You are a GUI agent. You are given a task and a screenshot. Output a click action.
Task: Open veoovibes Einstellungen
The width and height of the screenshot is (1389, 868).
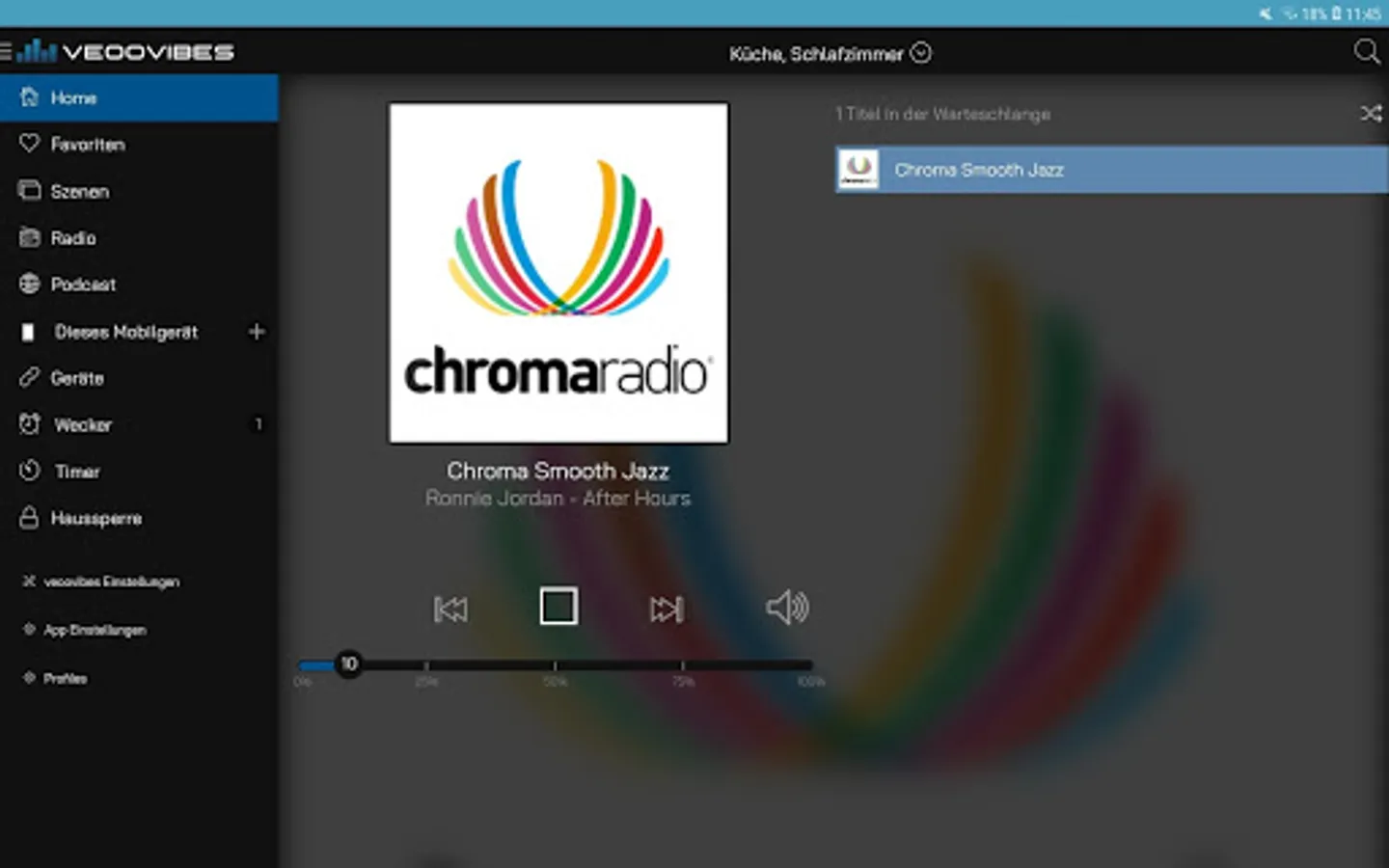(101, 582)
